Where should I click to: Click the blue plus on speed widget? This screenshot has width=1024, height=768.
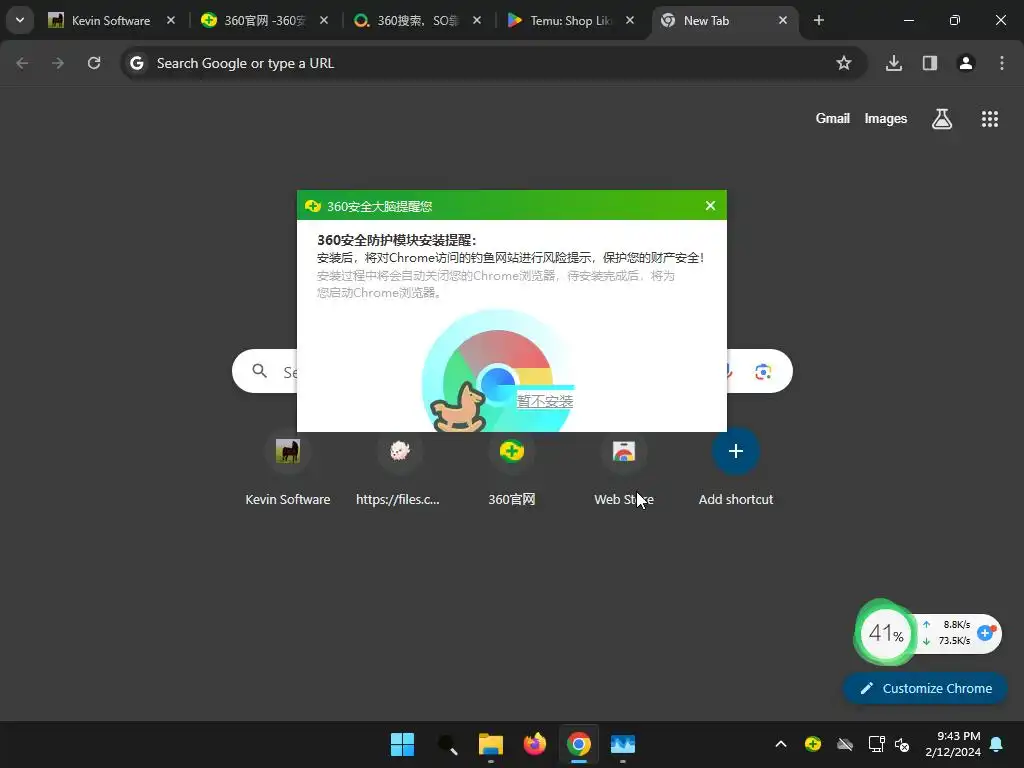(x=985, y=633)
